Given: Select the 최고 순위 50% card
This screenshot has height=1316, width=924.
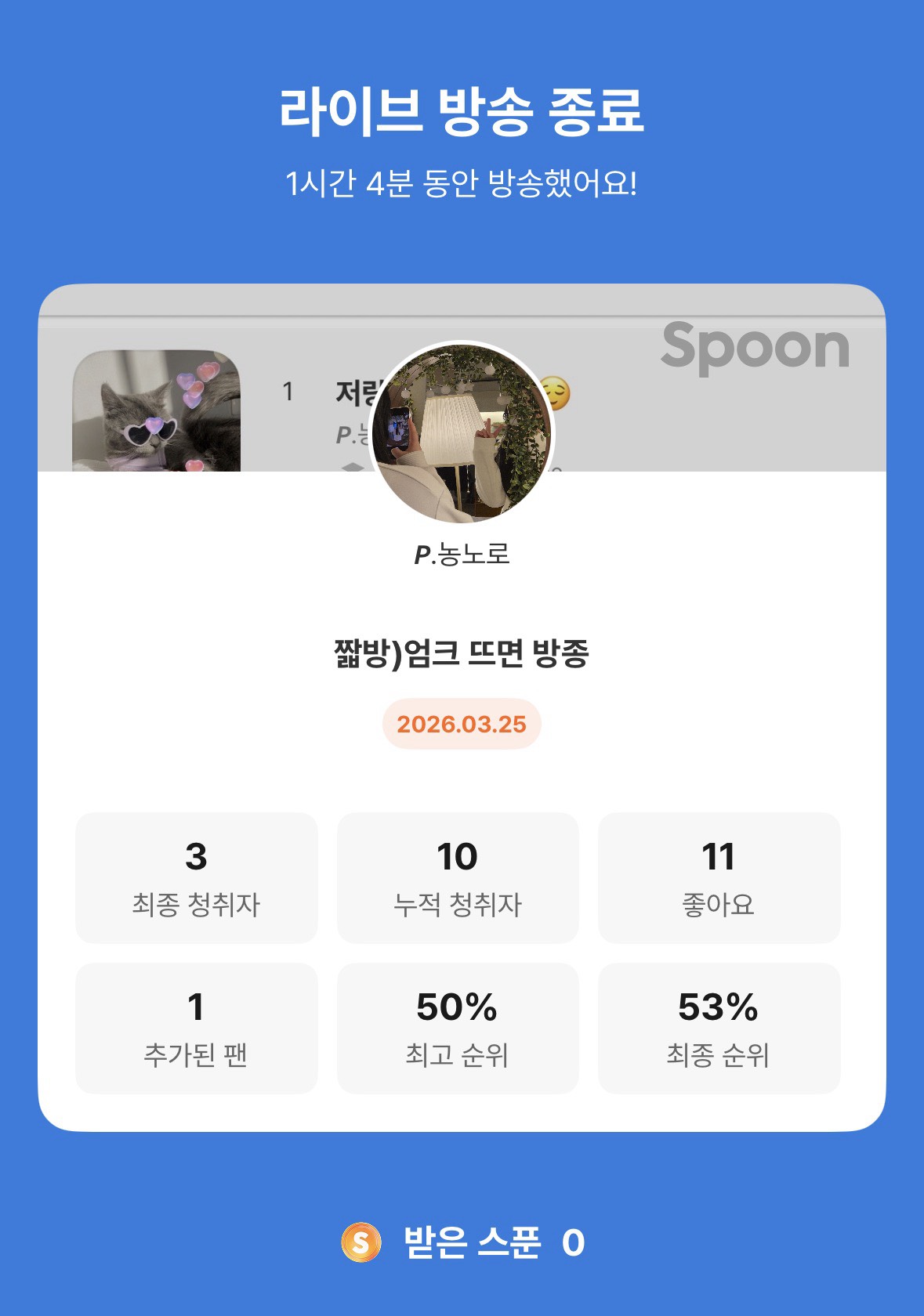Looking at the screenshot, I should [458, 1028].
